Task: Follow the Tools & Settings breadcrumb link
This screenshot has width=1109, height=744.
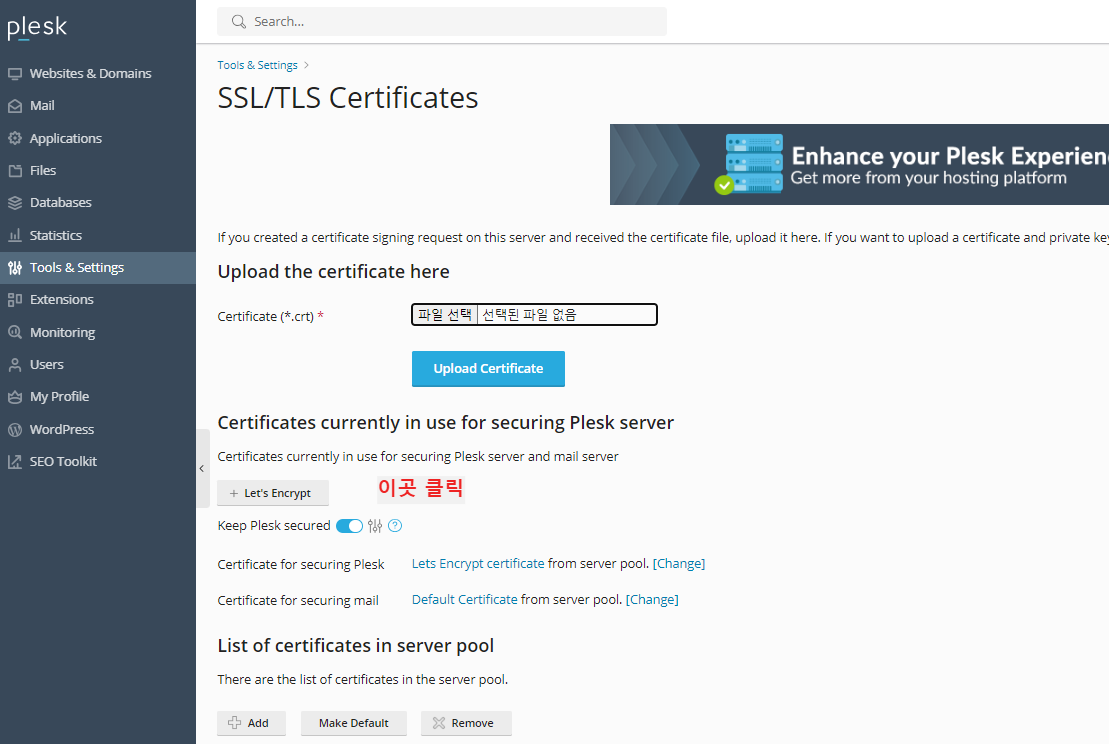Action: pos(257,65)
